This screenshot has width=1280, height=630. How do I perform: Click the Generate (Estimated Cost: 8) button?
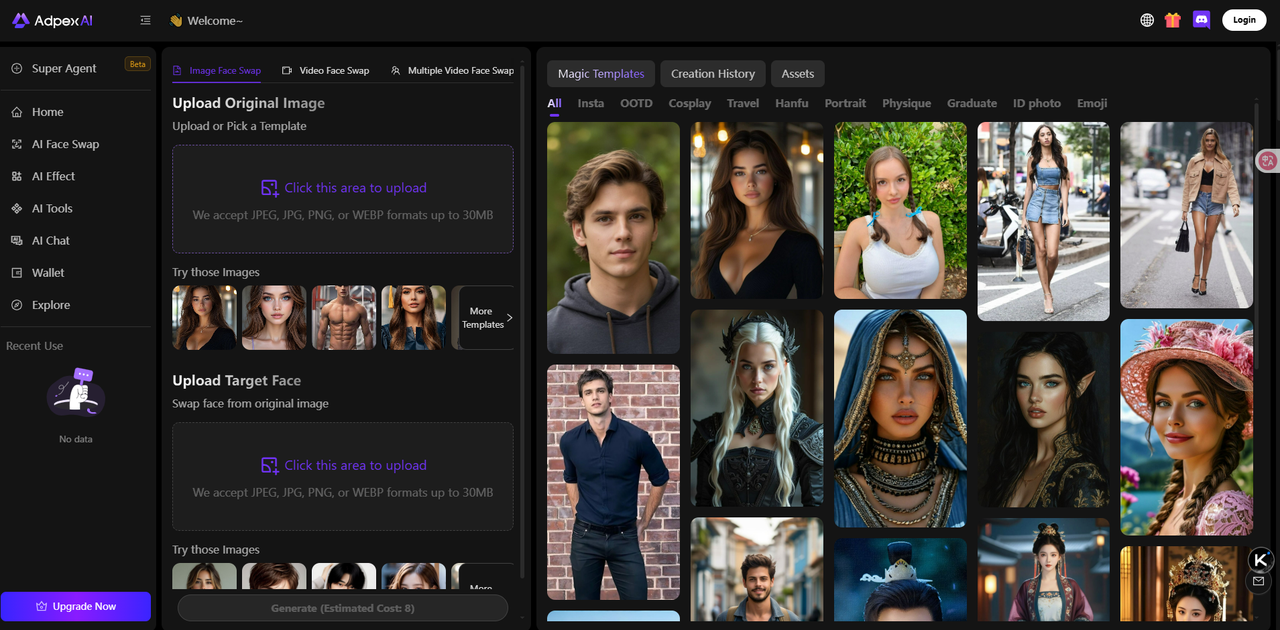coord(343,607)
